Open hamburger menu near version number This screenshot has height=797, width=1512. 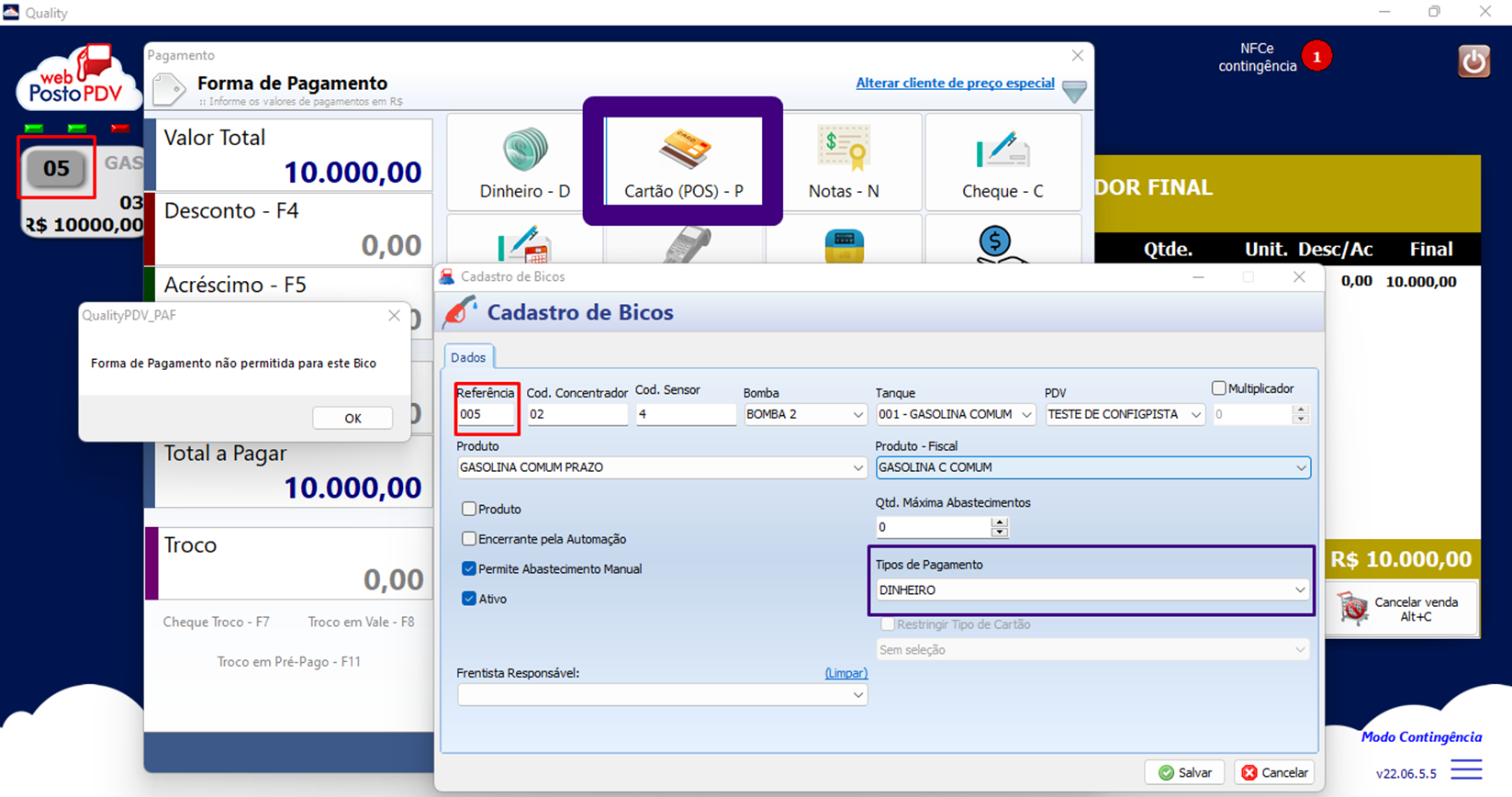click(x=1466, y=769)
